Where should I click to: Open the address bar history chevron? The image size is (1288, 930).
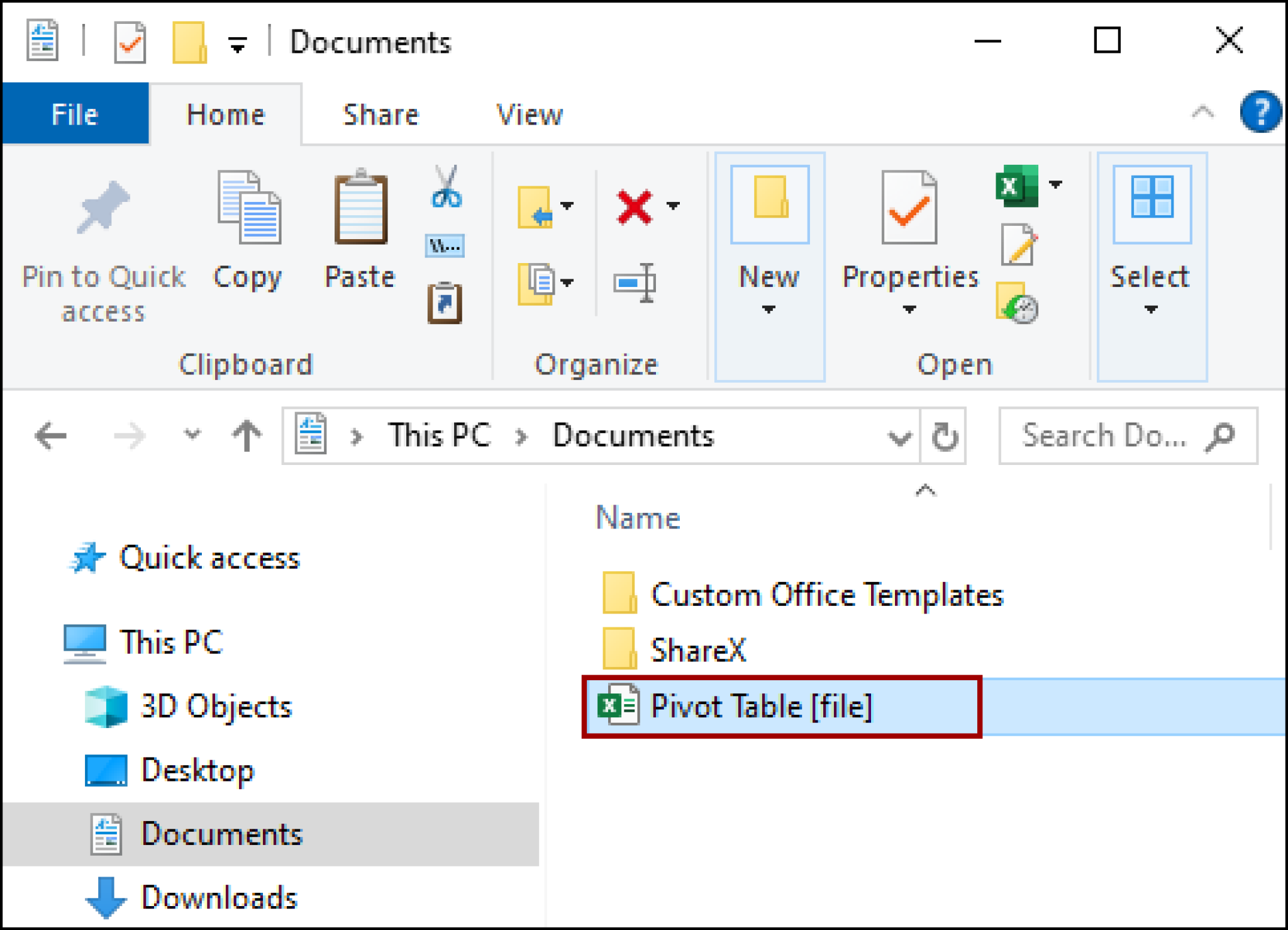click(x=899, y=435)
